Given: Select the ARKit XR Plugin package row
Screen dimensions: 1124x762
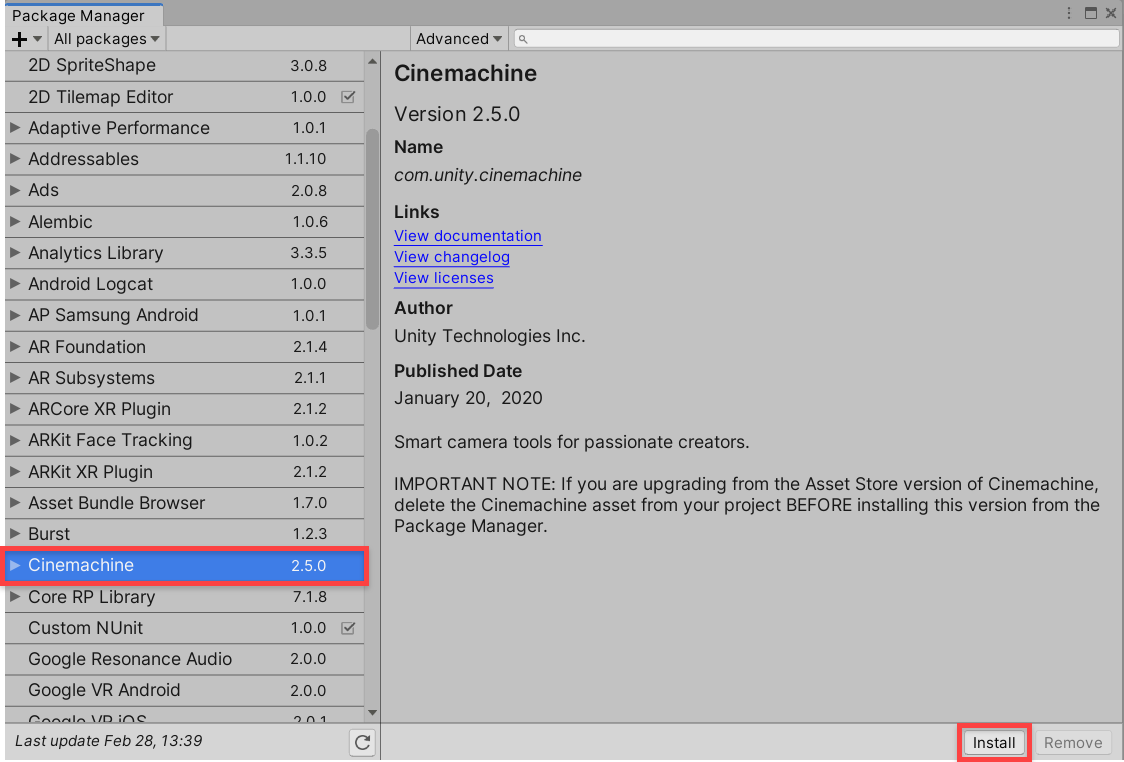Looking at the screenshot, I should tap(184, 472).
